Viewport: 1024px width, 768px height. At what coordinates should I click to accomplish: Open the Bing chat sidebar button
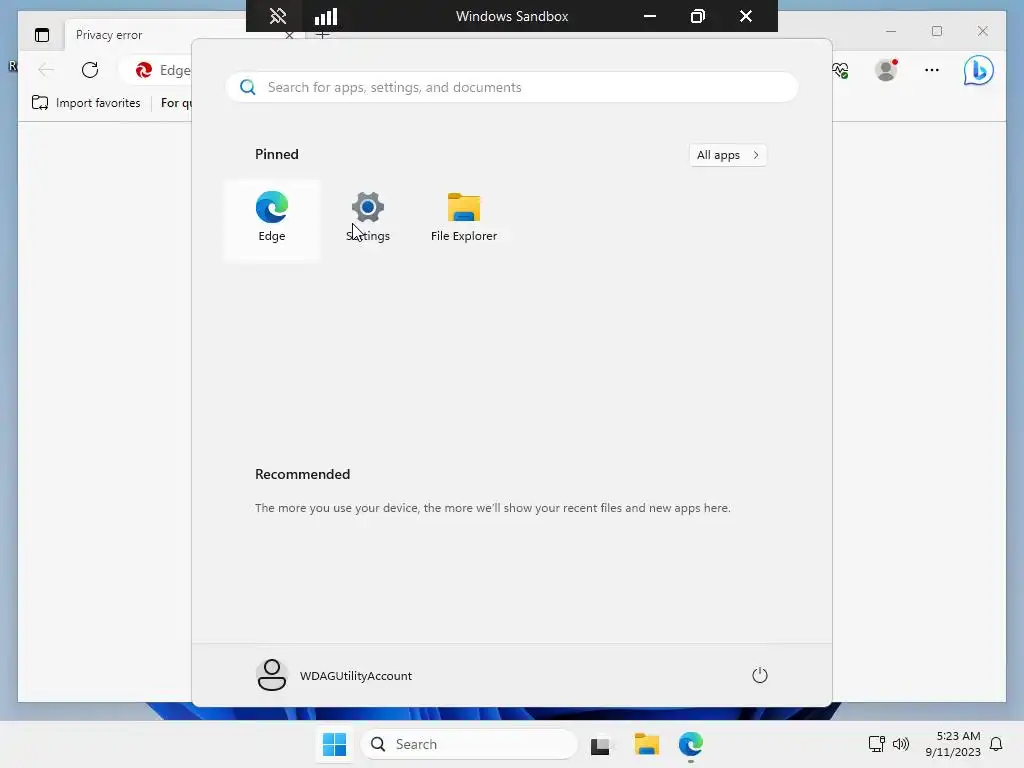(978, 71)
